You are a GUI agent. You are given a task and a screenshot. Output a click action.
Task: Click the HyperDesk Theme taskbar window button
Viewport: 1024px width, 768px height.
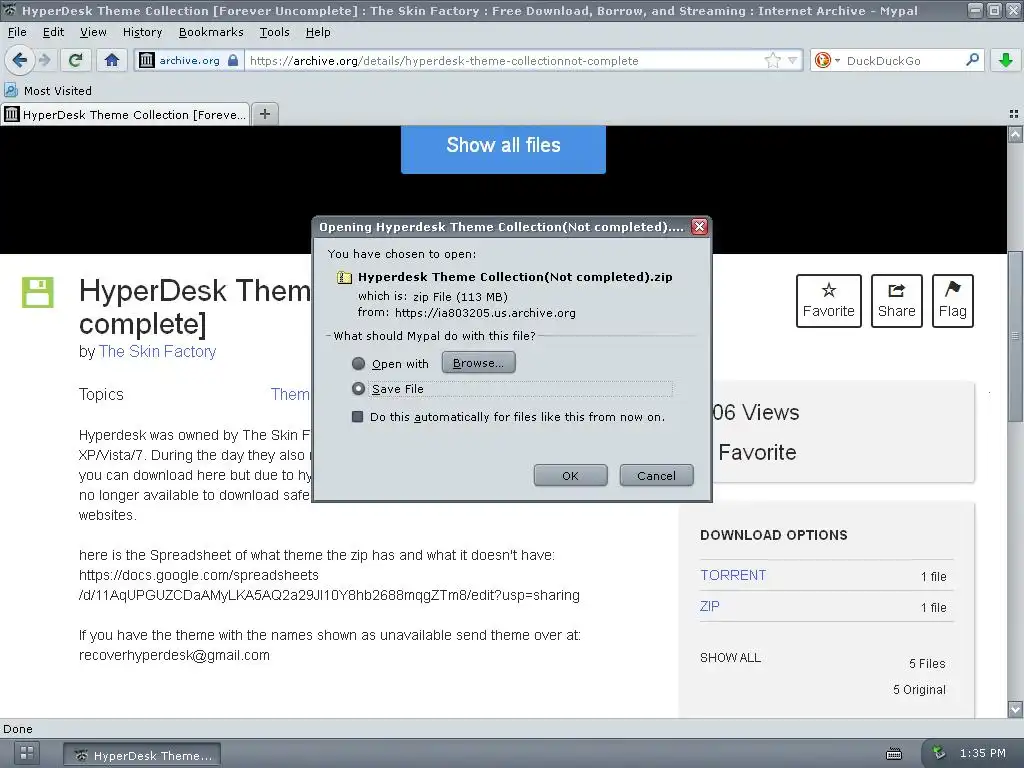(142, 755)
